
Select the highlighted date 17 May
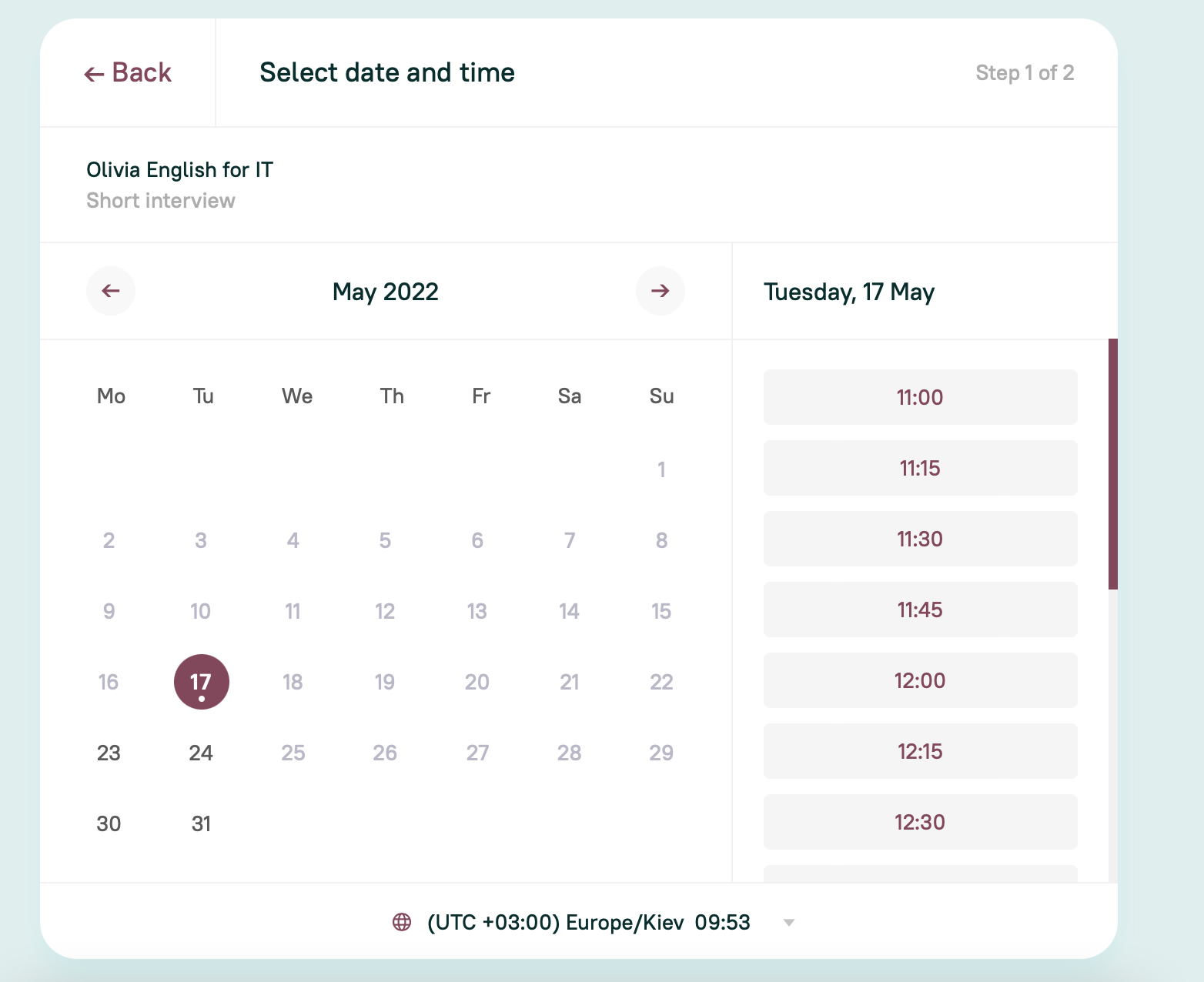tap(201, 682)
